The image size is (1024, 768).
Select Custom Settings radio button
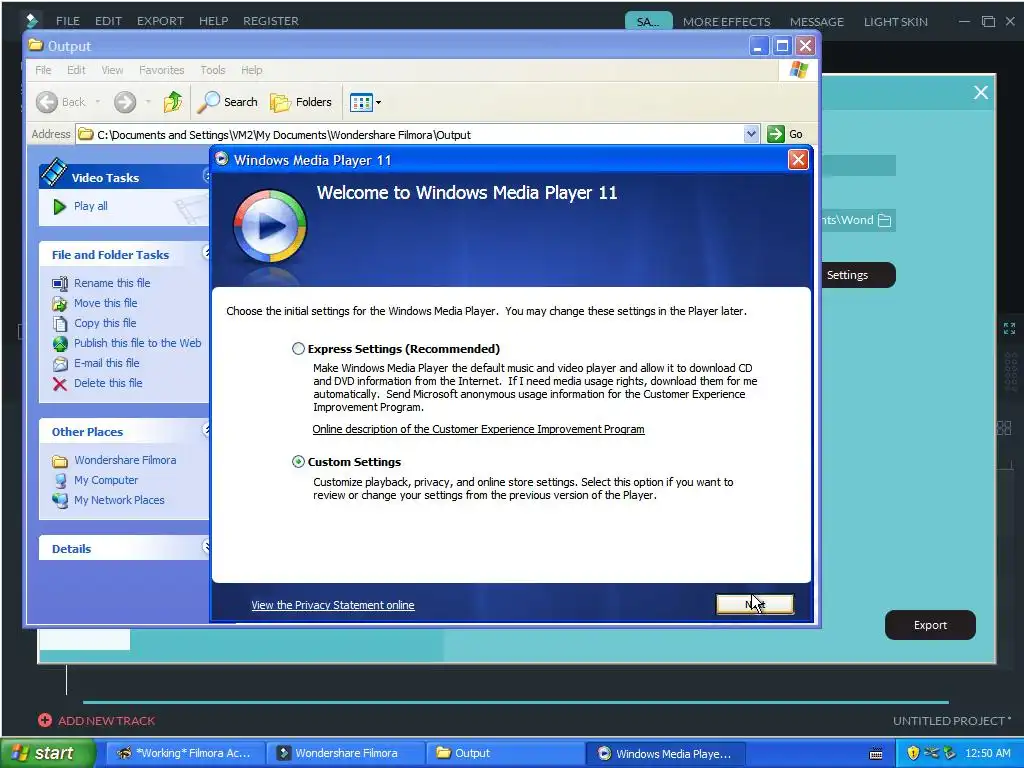click(x=298, y=462)
